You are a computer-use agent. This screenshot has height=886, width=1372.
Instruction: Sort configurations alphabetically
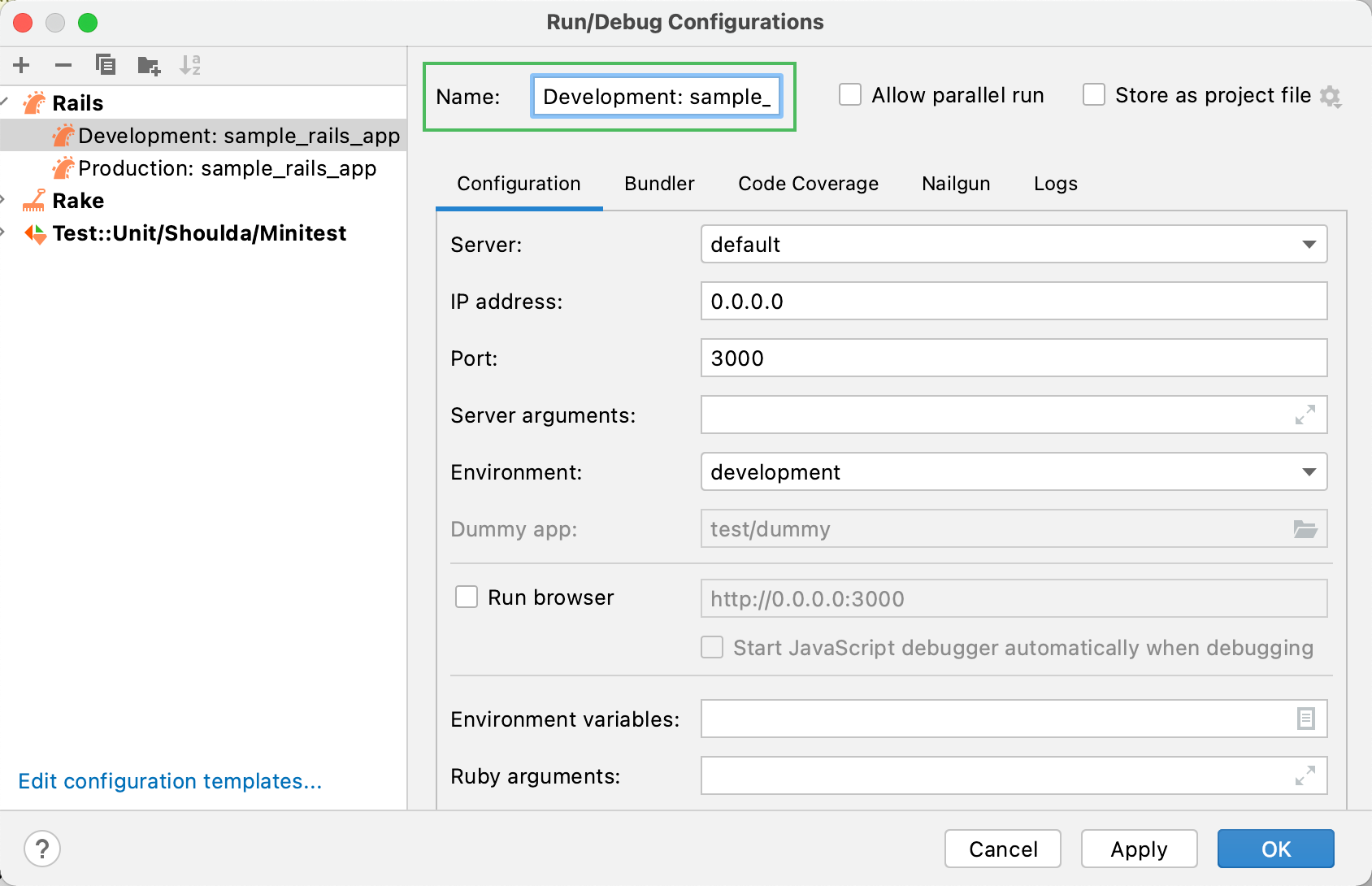(190, 65)
